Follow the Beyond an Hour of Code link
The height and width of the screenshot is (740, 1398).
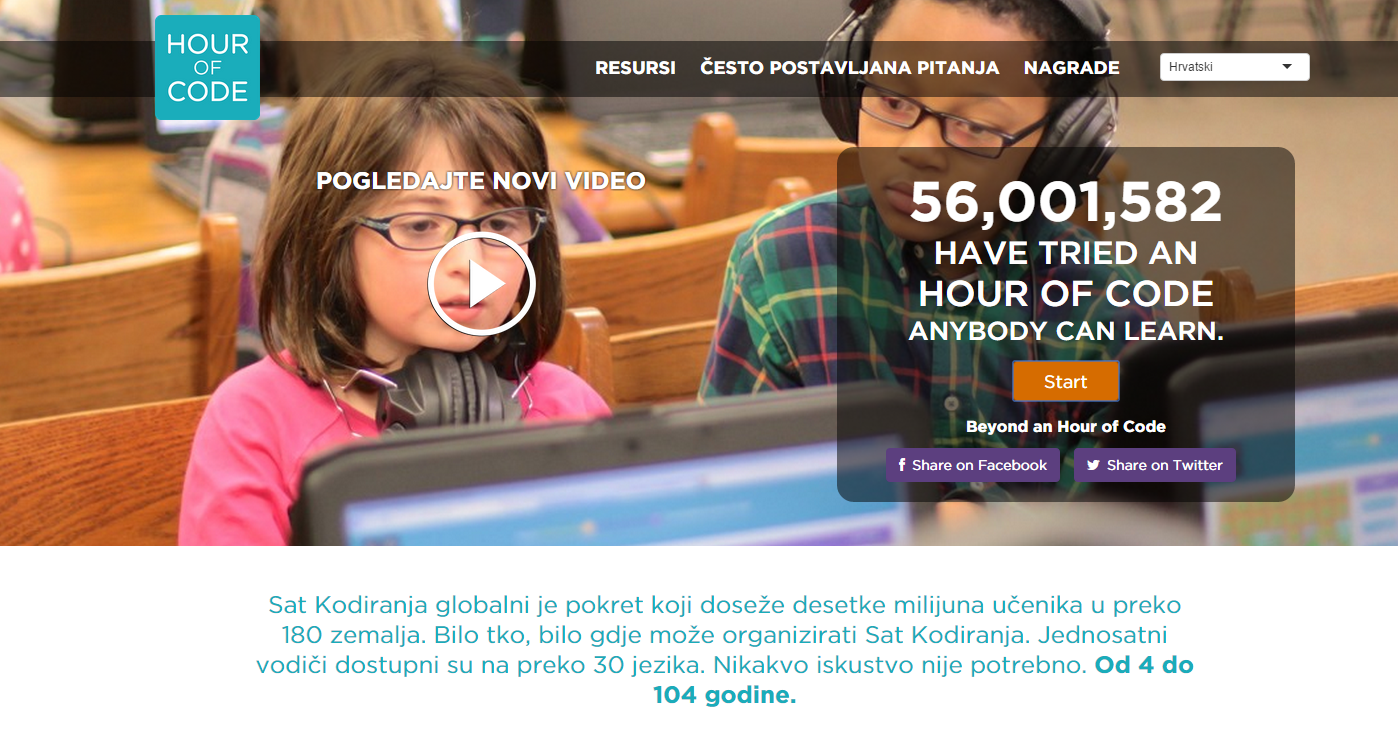click(x=1065, y=426)
